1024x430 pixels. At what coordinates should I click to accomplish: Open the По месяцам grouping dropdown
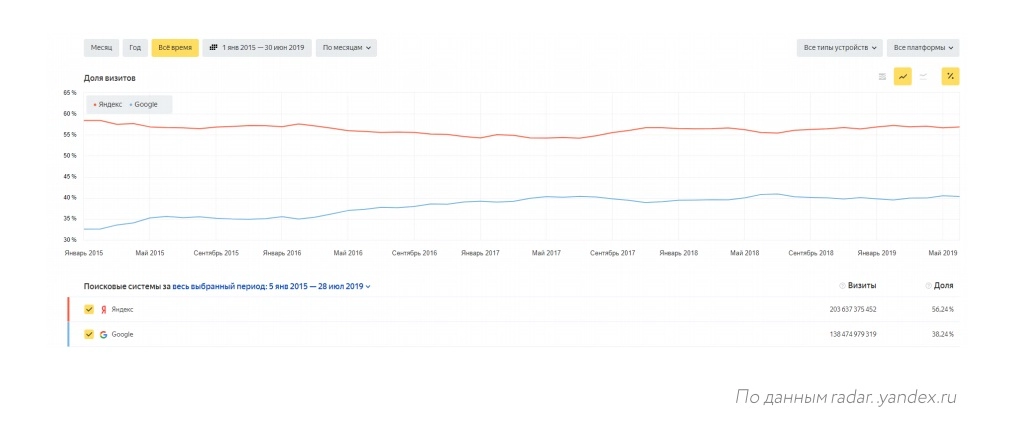click(346, 48)
